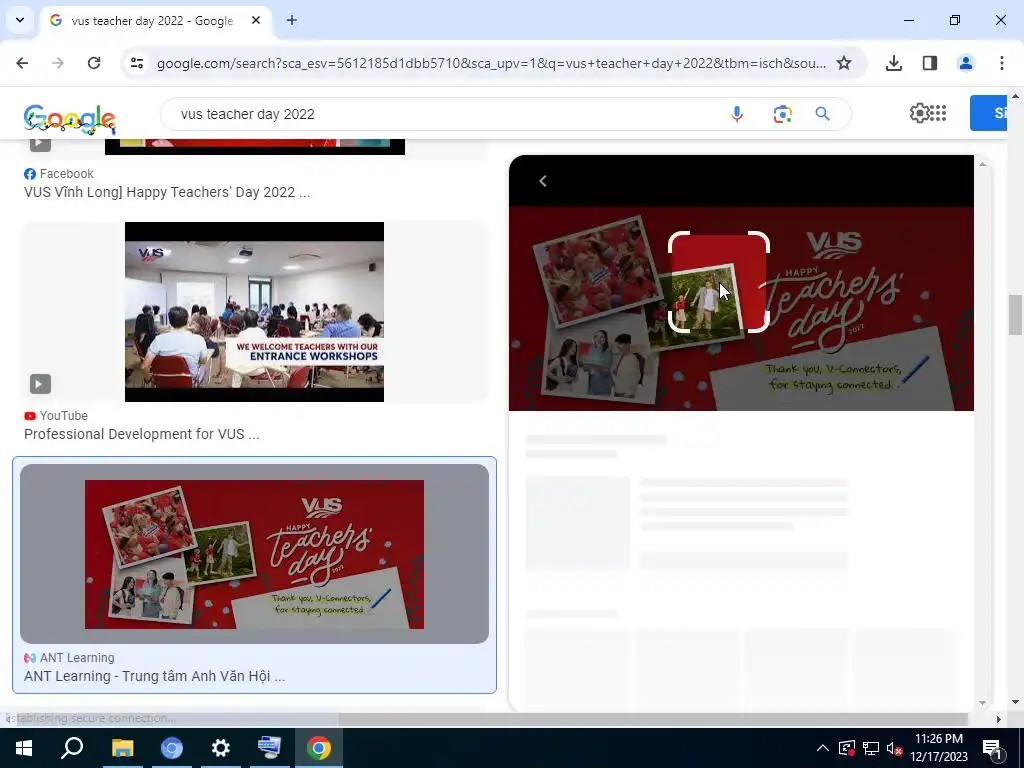Select the URL in the address bar
The height and width of the screenshot is (768, 1024).
click(491, 63)
